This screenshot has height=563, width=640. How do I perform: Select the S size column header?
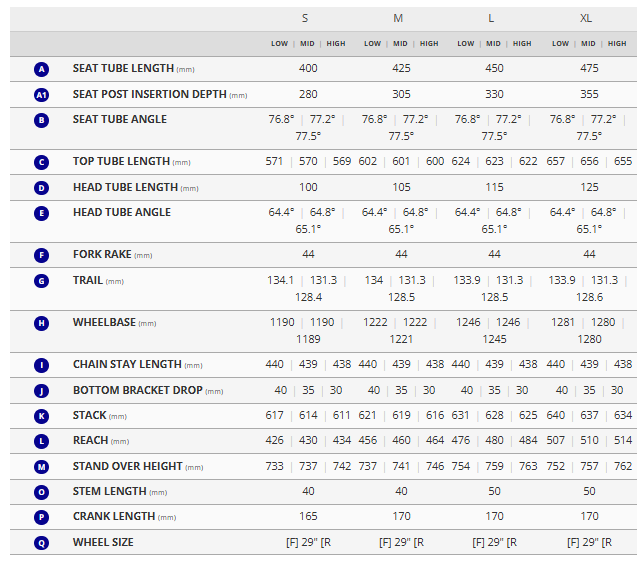pyautogui.click(x=305, y=18)
